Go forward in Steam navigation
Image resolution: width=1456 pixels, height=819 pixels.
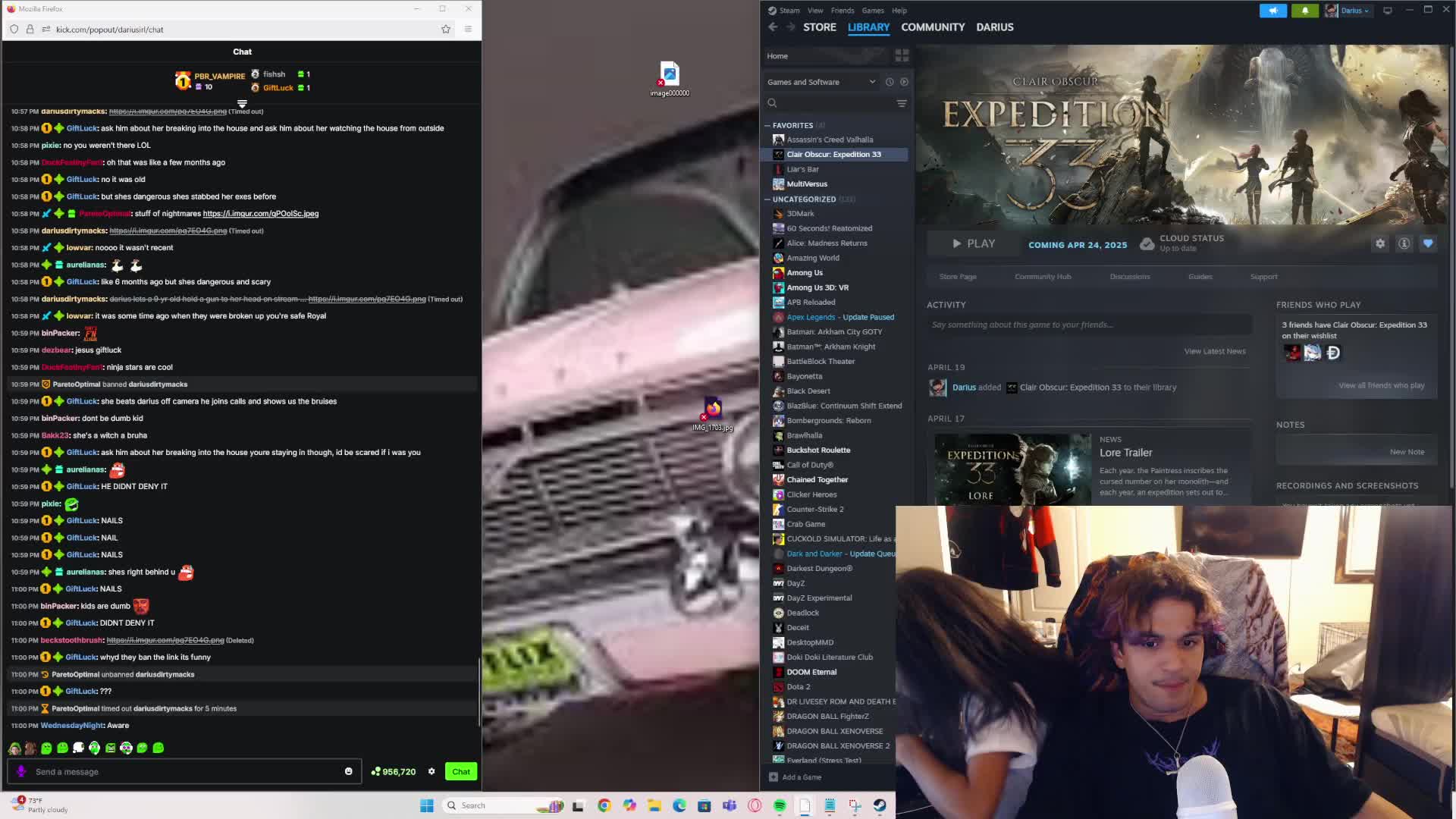(790, 27)
